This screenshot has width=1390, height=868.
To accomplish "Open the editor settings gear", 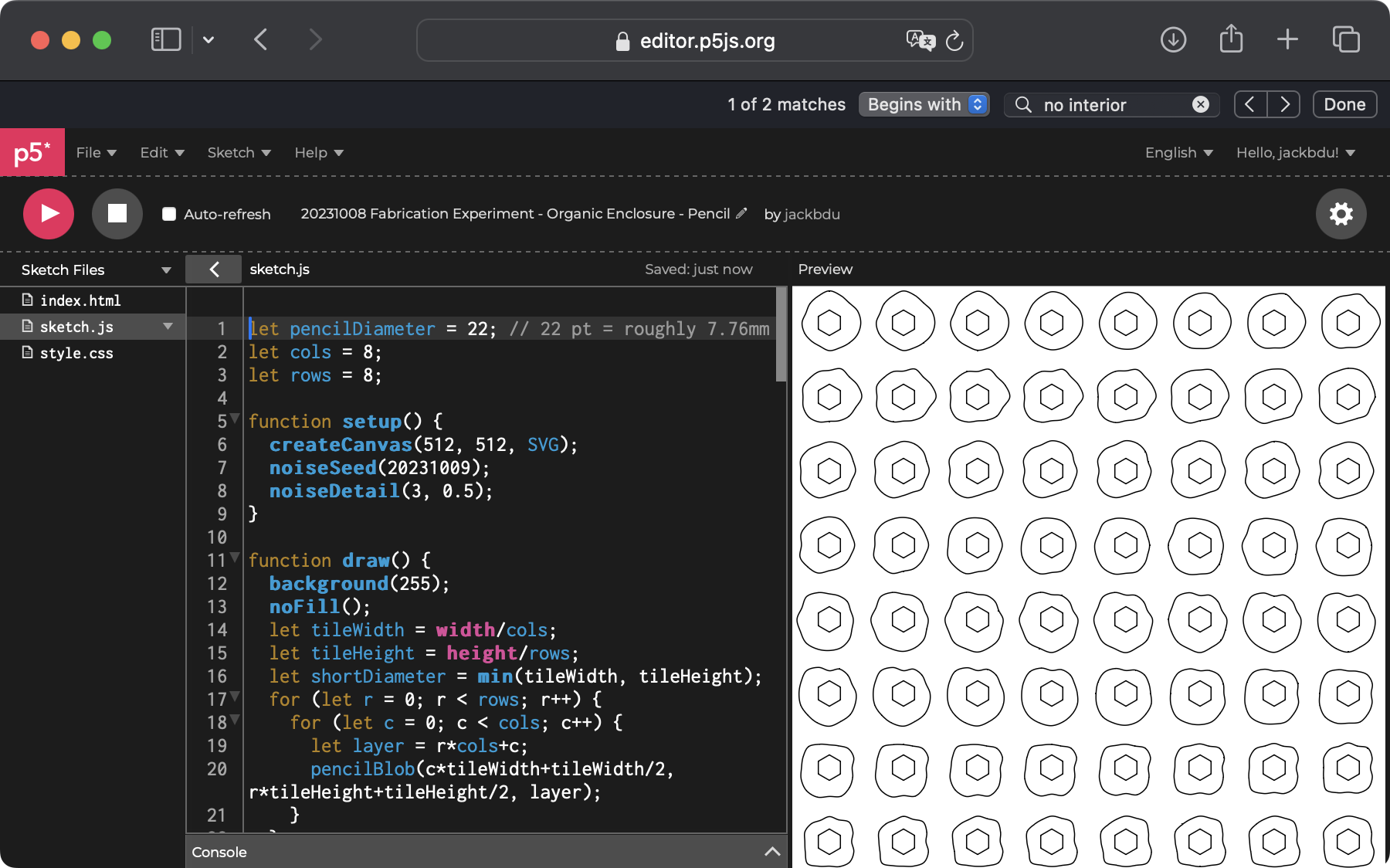I will [x=1341, y=214].
